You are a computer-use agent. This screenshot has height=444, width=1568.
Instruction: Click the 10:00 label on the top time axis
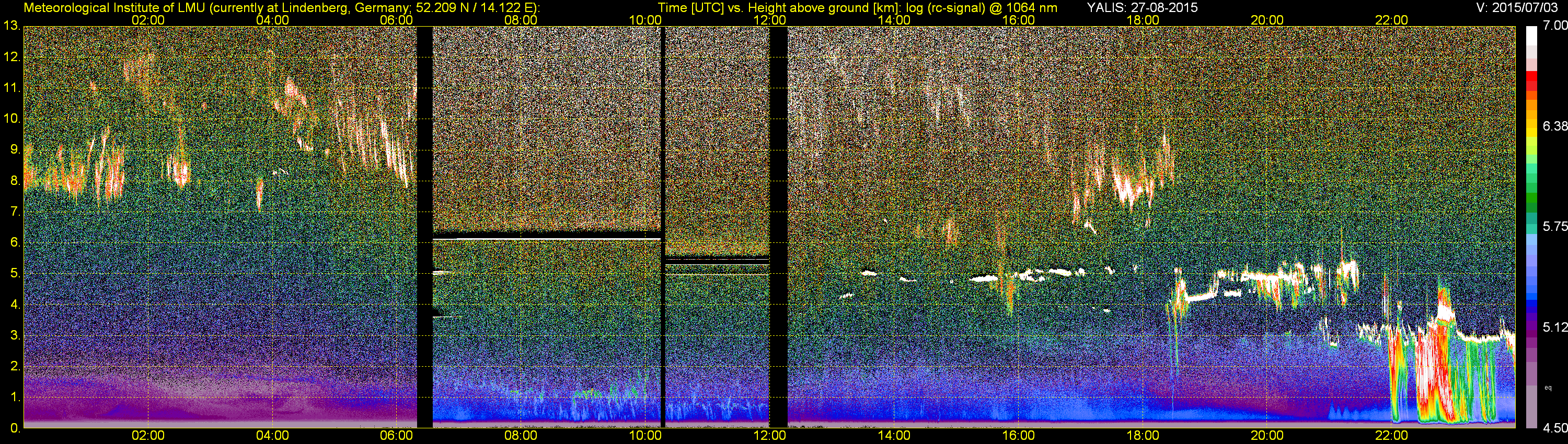pos(645,20)
